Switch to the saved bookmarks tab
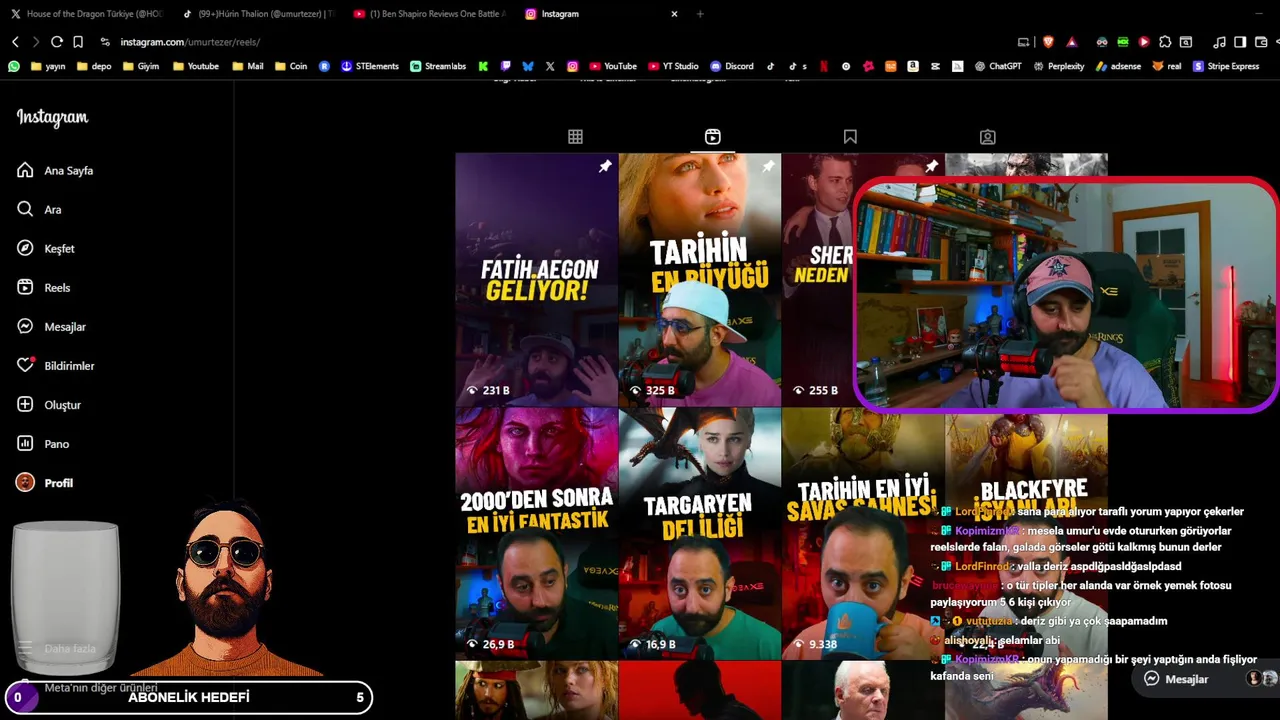The height and width of the screenshot is (720, 1280). (850, 137)
